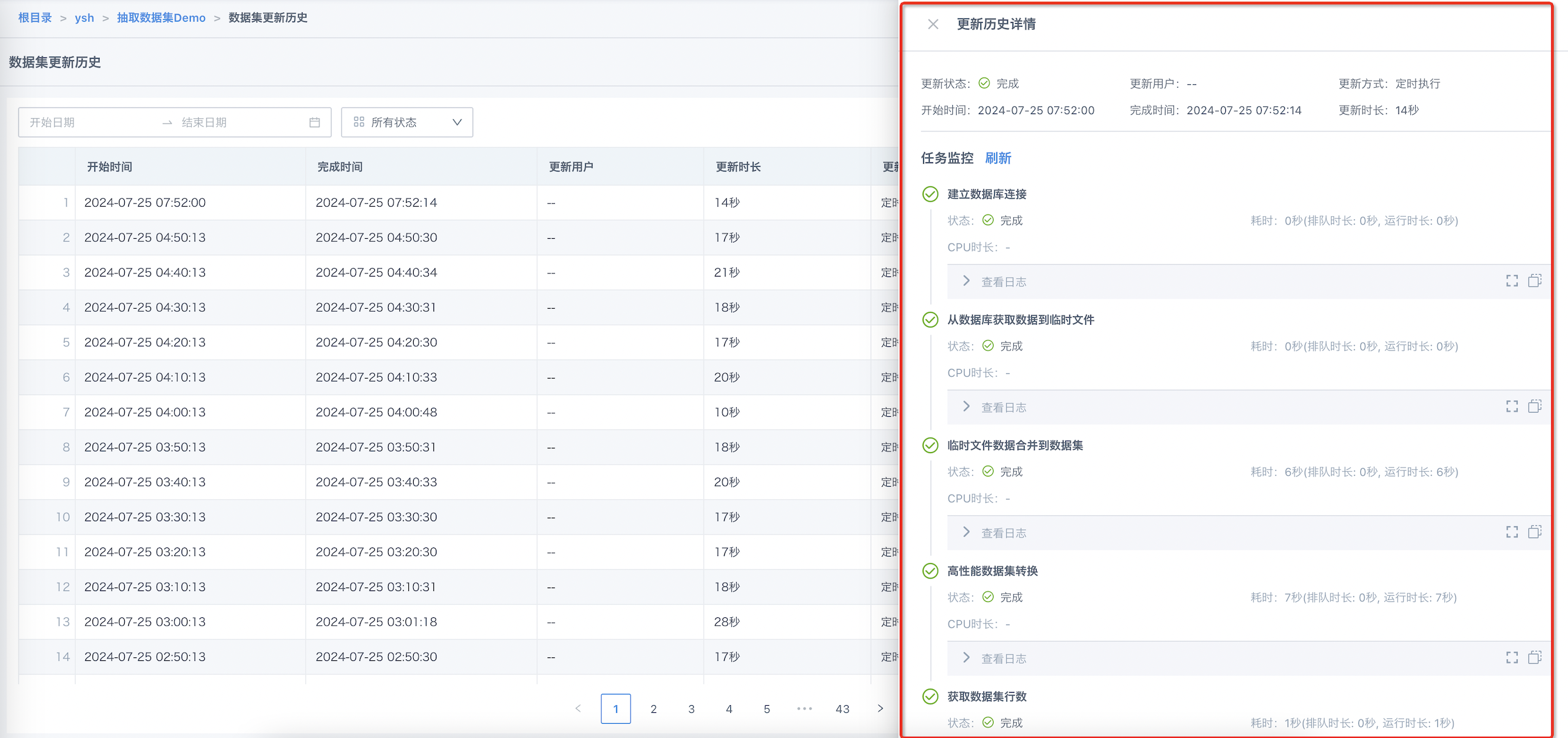This screenshot has width=1568, height=738.
Task: Copy log of 从数据库获取数据到临时文件 step
Action: tap(1535, 406)
